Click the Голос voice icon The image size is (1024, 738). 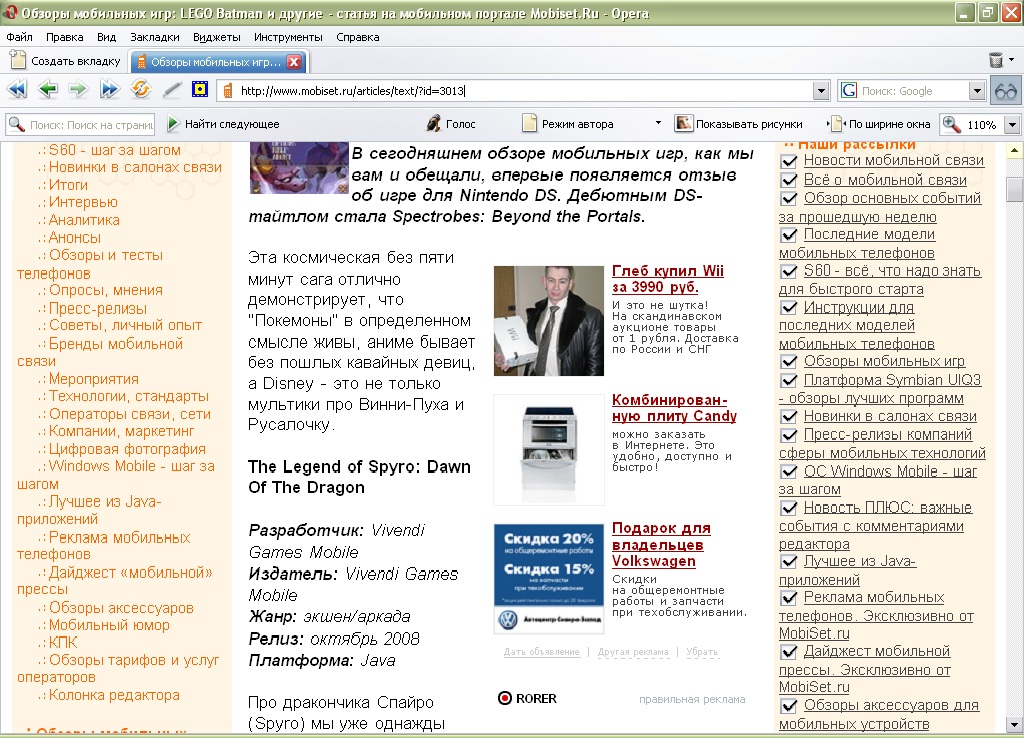click(x=434, y=123)
